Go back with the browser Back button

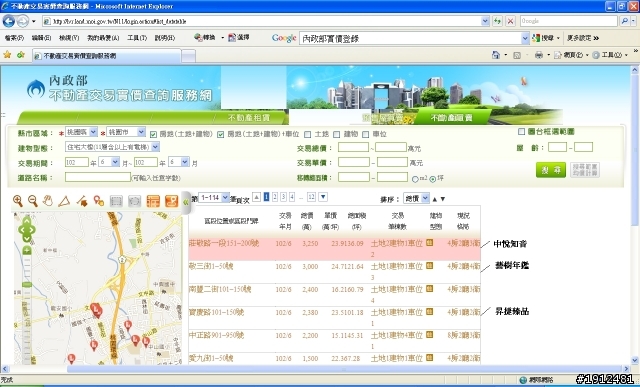[9, 21]
